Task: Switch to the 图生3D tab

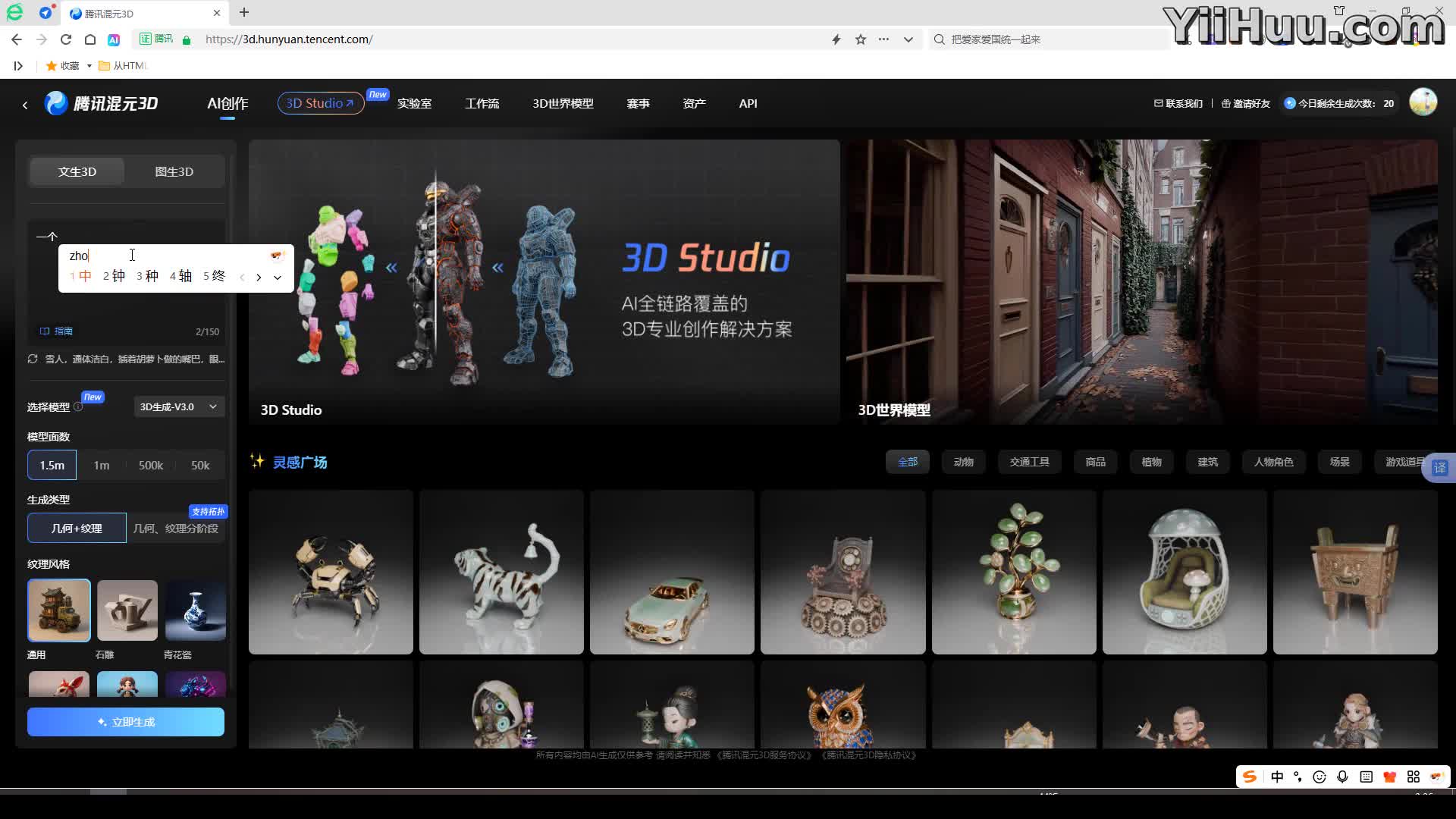Action: point(174,171)
